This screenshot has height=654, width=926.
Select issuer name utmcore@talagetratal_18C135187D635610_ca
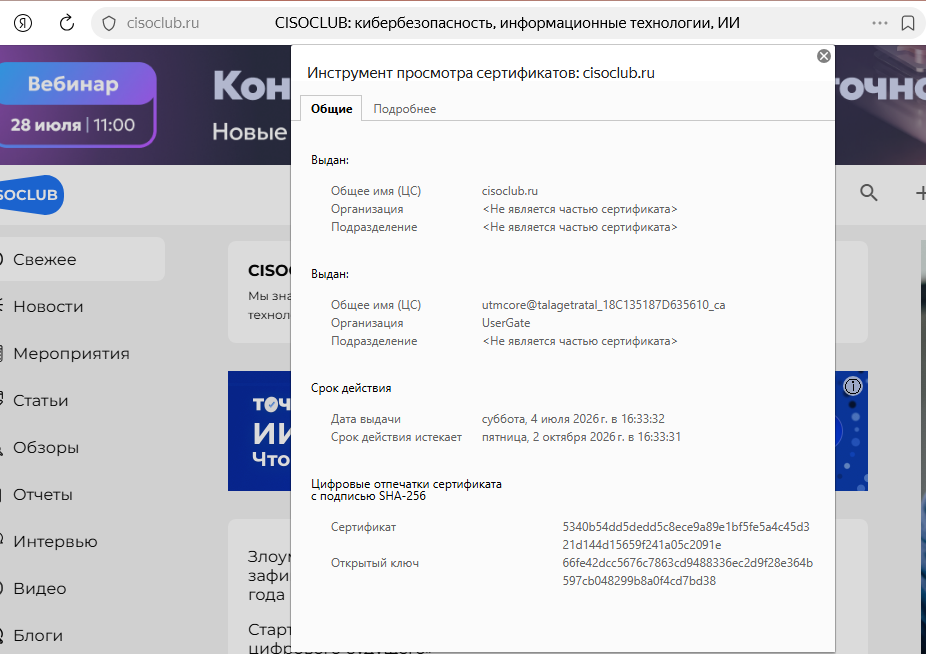coord(604,305)
